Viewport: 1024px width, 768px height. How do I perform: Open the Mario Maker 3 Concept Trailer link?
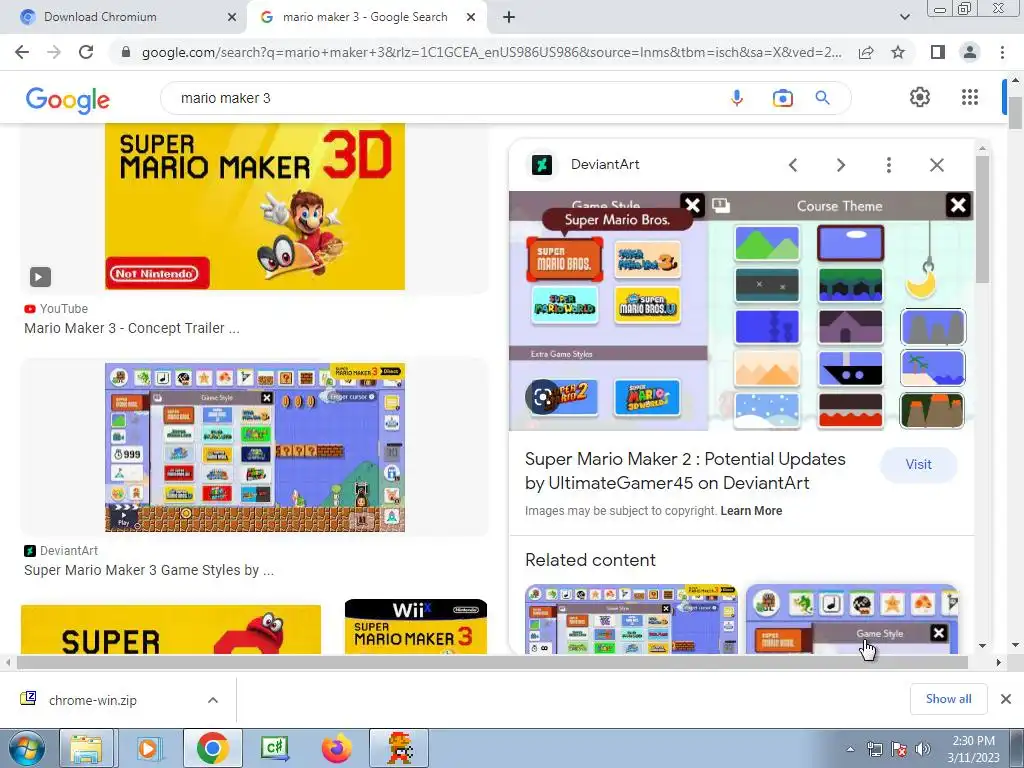pyautogui.click(x=132, y=328)
